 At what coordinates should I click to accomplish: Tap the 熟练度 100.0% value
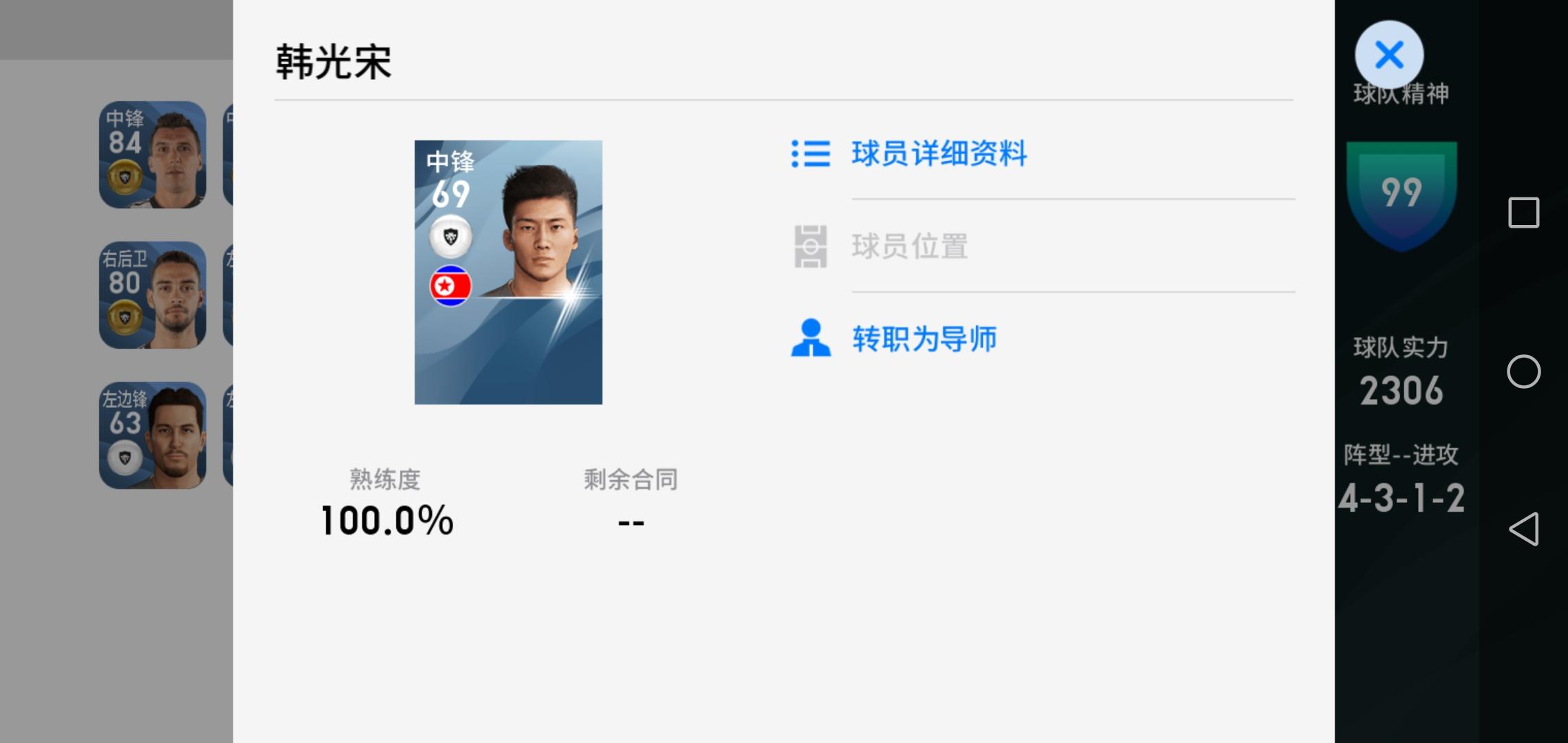tap(387, 521)
